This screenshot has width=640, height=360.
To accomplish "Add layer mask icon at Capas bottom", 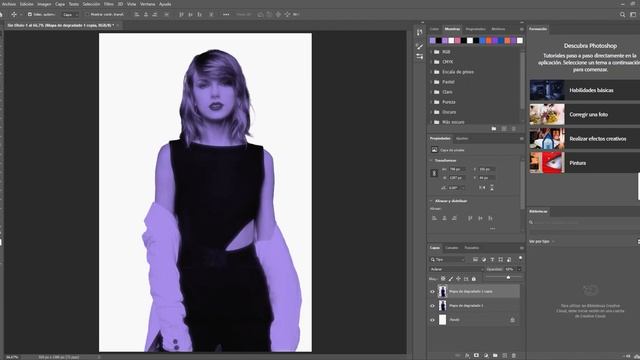I will 476,356.
